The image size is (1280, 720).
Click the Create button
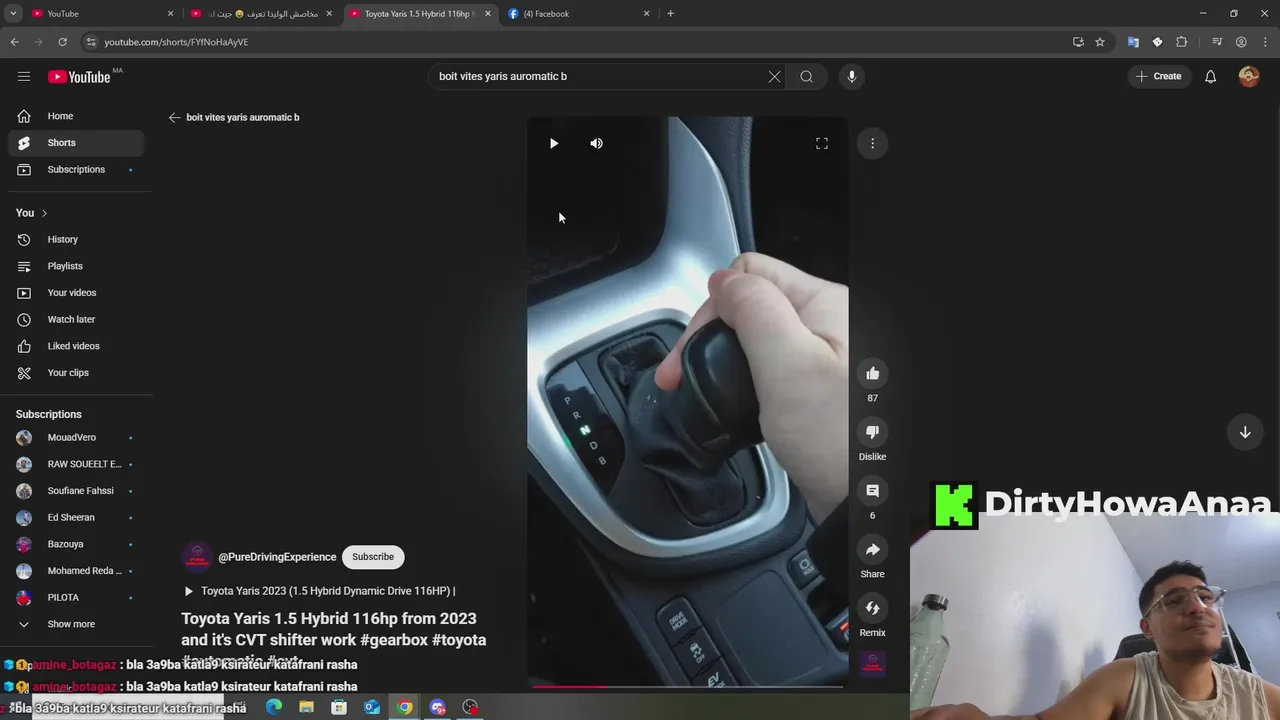pyautogui.click(x=1160, y=76)
